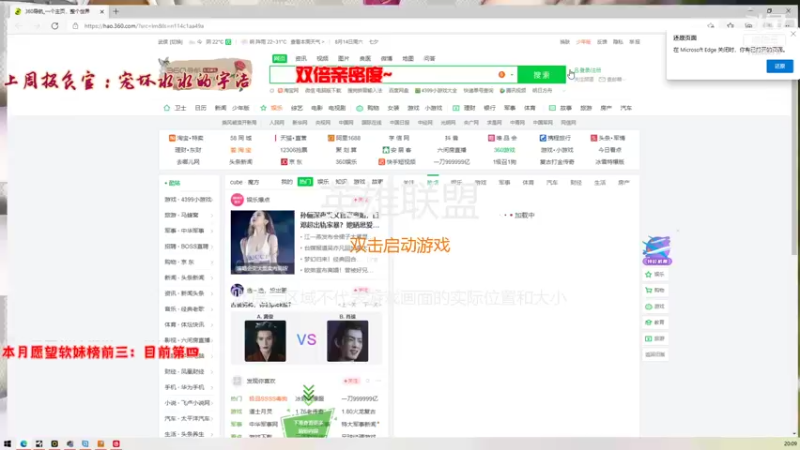Open the 唯品会 site shortcut

pyautogui.click(x=503, y=138)
